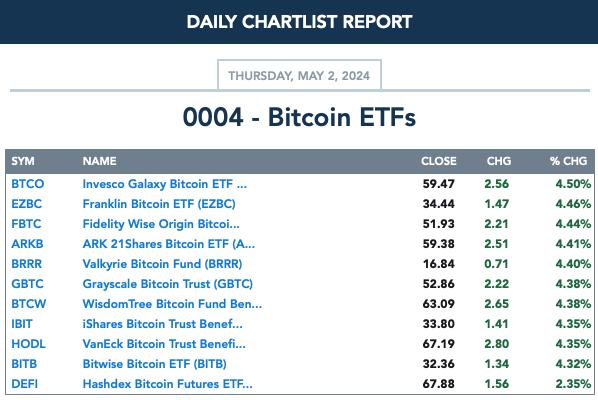Open the BRRR symbol link

(26, 264)
